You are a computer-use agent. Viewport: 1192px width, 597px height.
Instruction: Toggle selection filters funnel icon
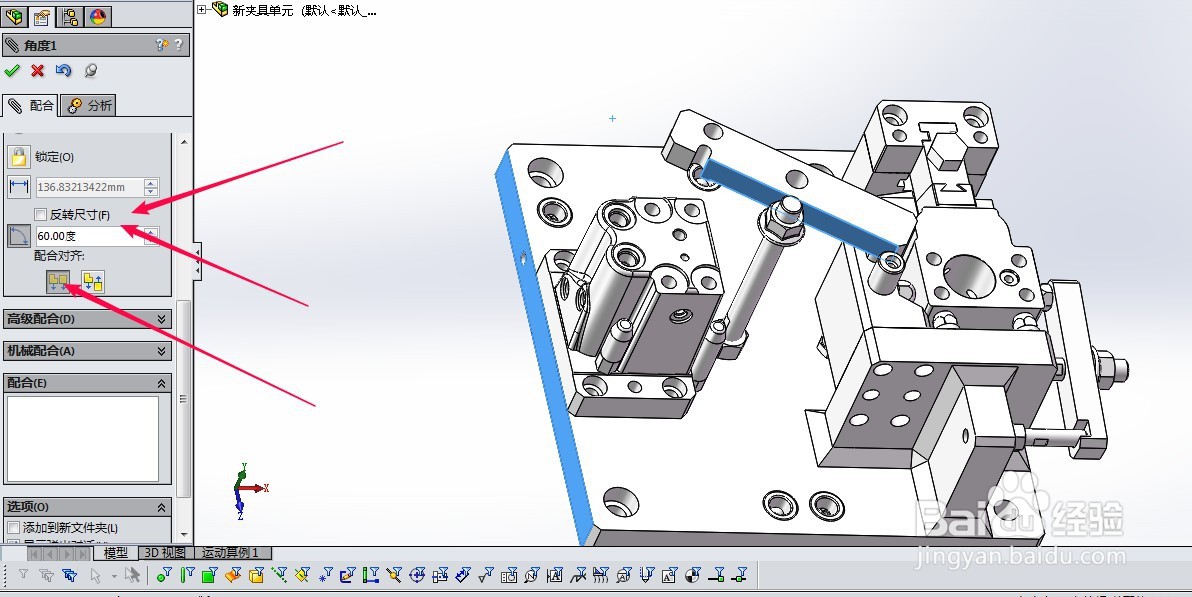pos(24,575)
